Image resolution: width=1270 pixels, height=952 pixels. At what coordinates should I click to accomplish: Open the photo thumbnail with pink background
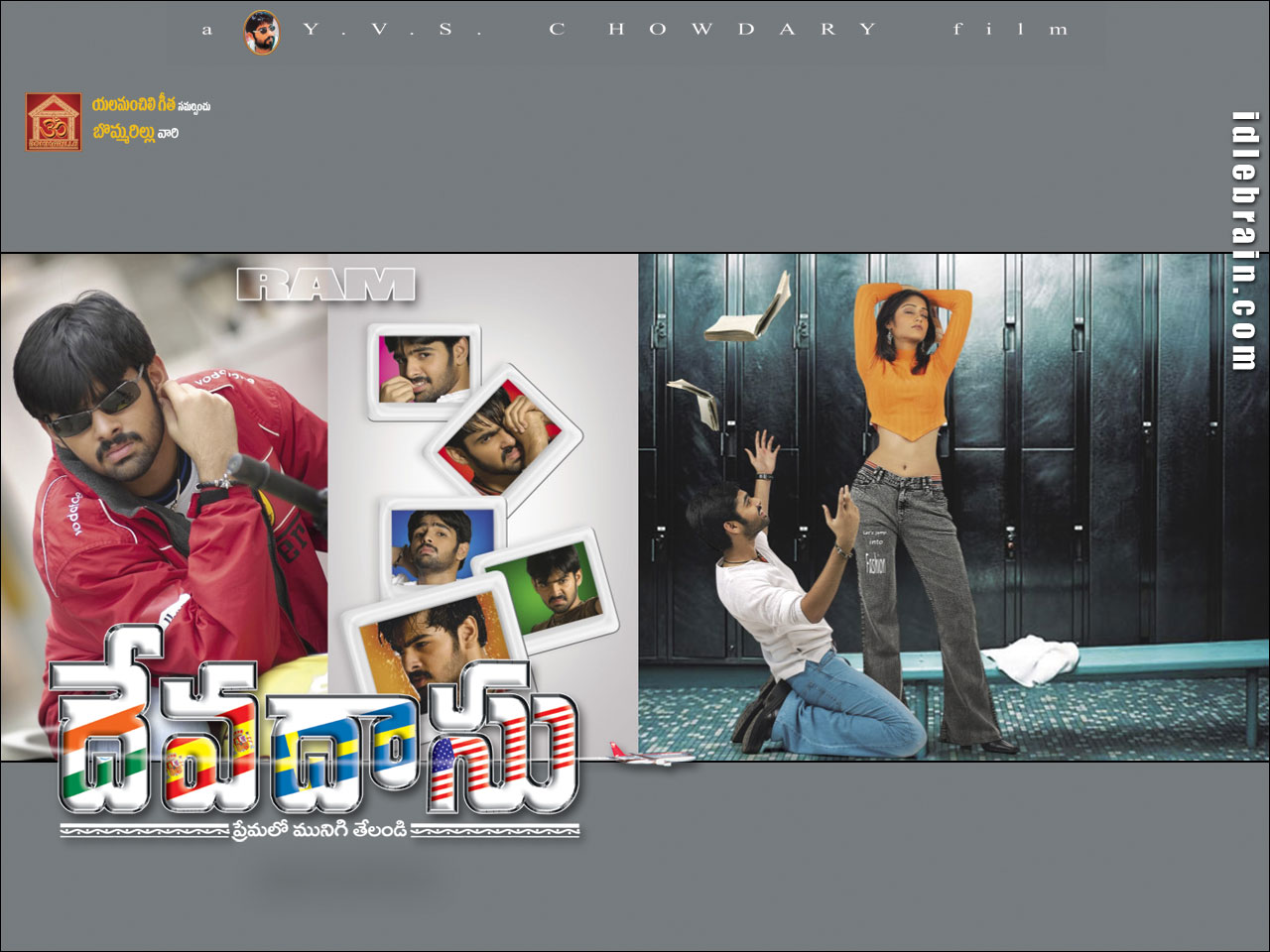425,371
